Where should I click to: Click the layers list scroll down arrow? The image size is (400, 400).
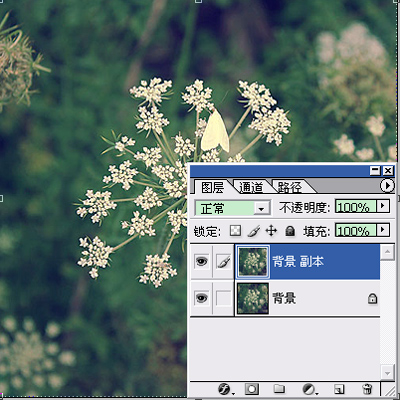387,372
